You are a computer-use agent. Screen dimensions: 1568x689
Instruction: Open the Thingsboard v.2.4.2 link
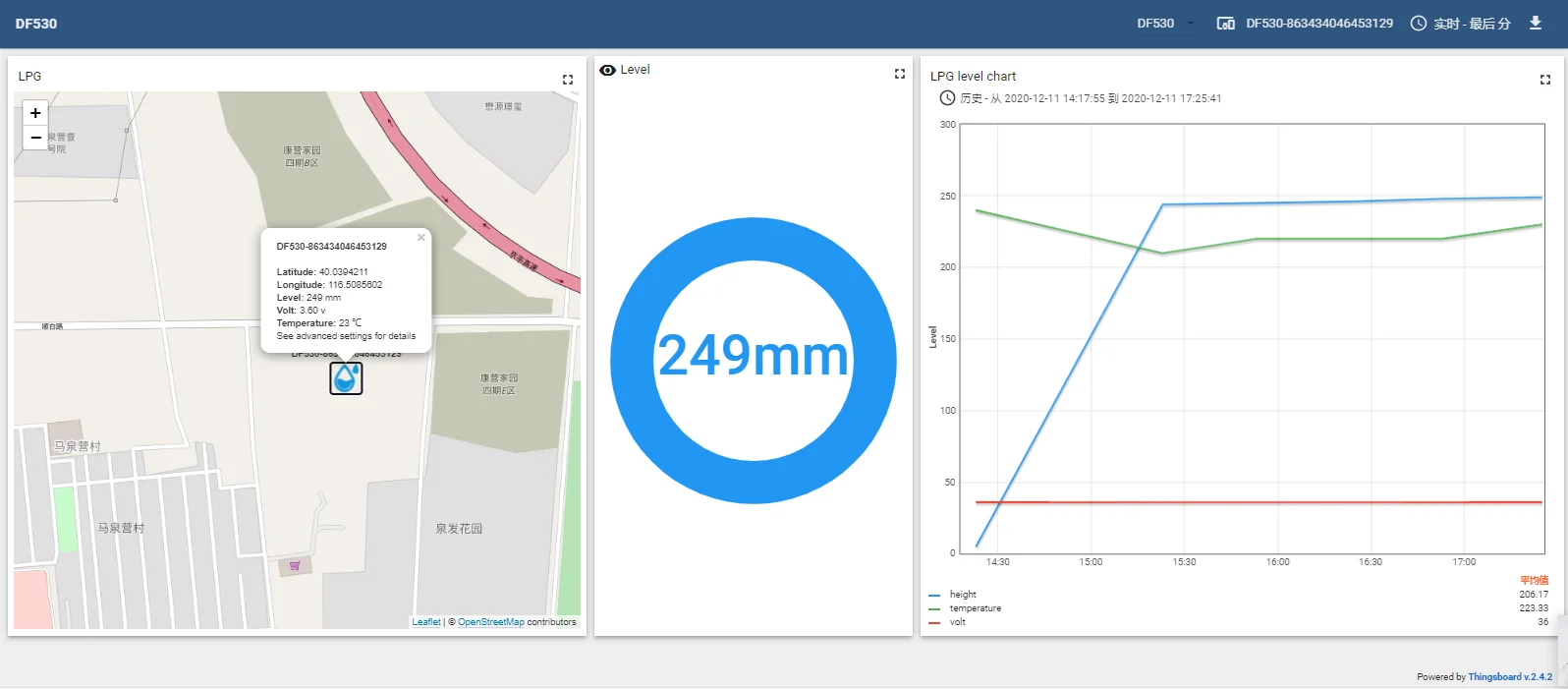point(1510,677)
